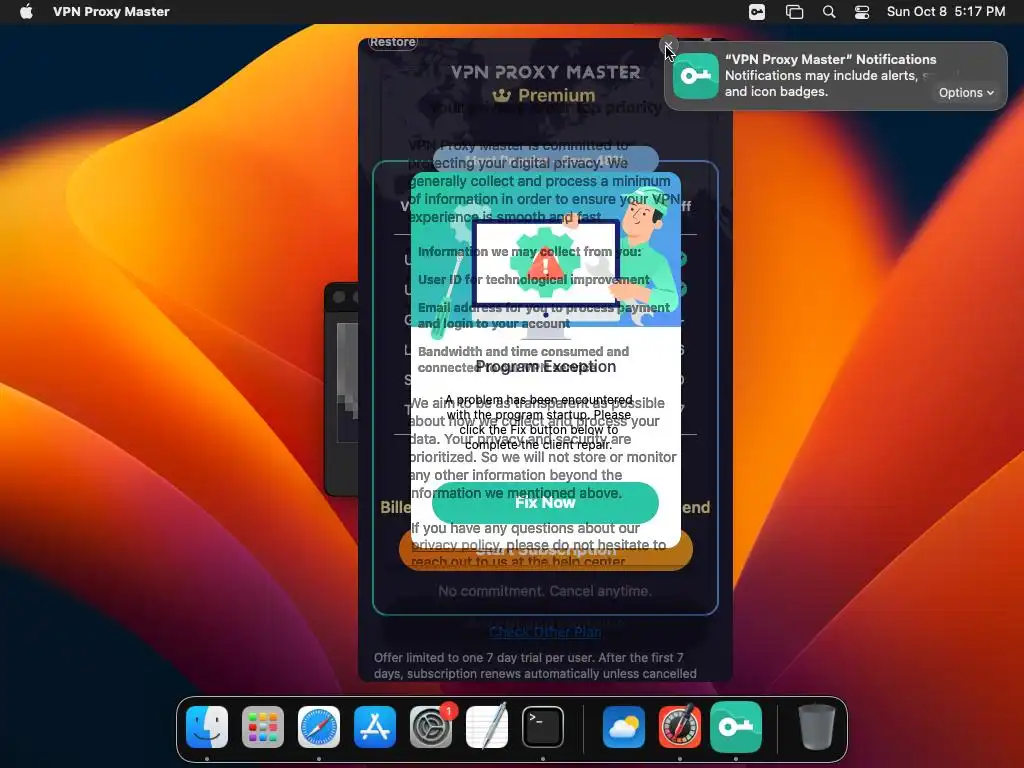Click the Premium crown heading
Image resolution: width=1024 pixels, height=768 pixels.
click(x=544, y=95)
